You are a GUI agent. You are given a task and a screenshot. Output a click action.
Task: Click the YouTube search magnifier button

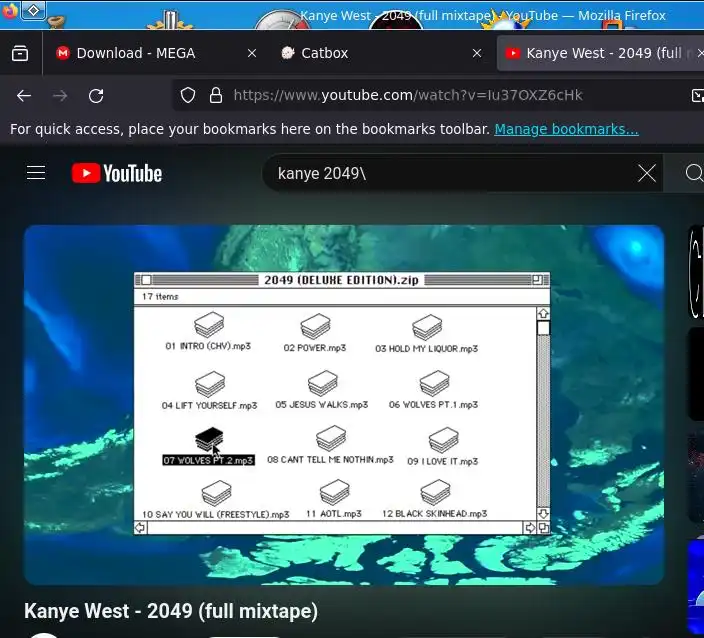click(694, 173)
